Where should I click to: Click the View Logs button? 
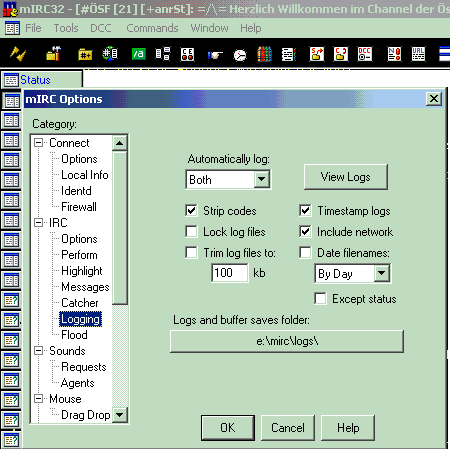[x=346, y=177]
